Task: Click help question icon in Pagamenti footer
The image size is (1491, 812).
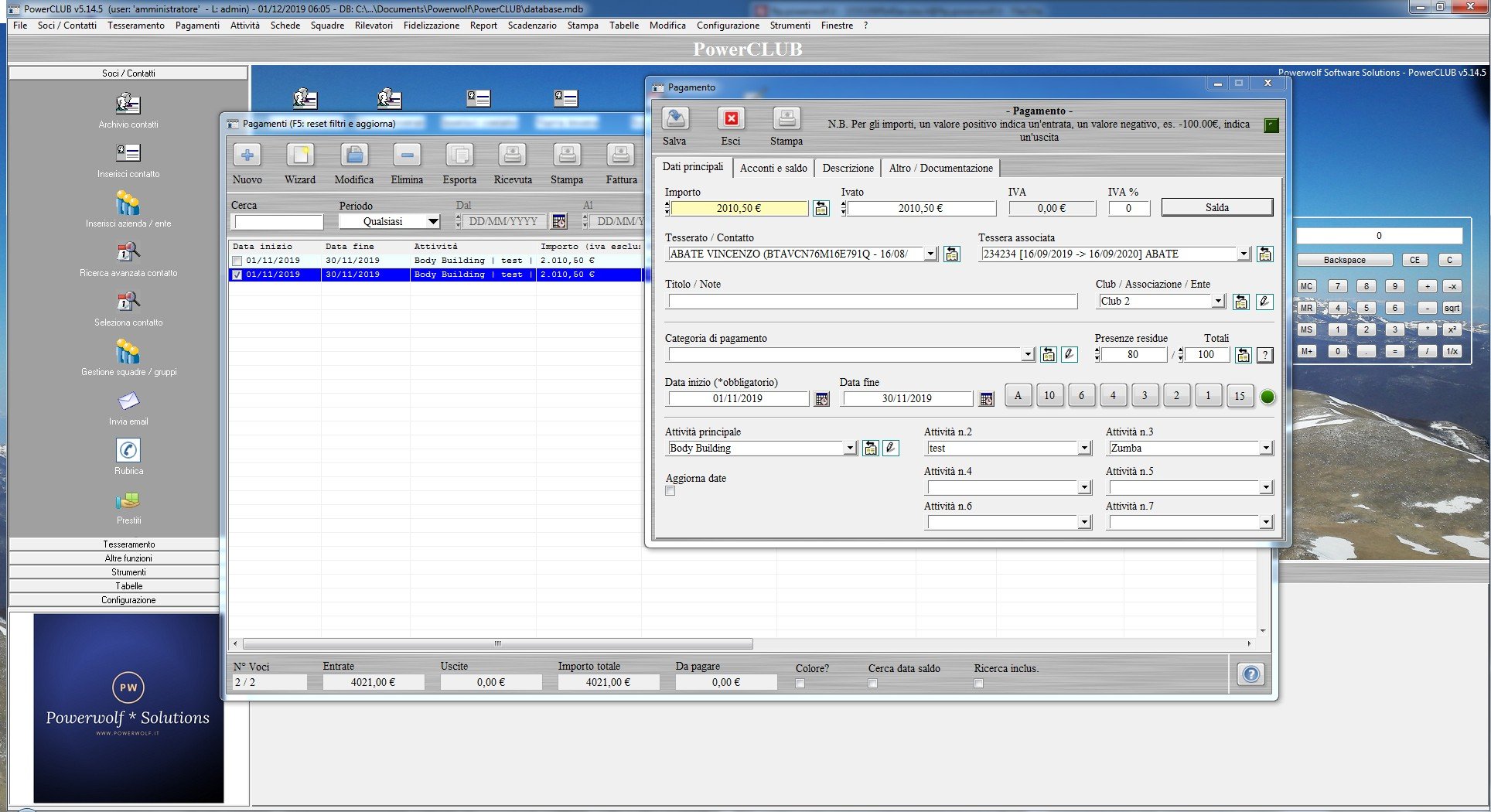Action: 1250,674
